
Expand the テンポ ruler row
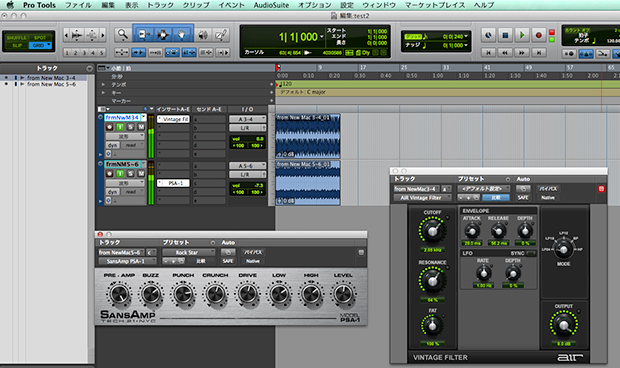click(x=103, y=85)
